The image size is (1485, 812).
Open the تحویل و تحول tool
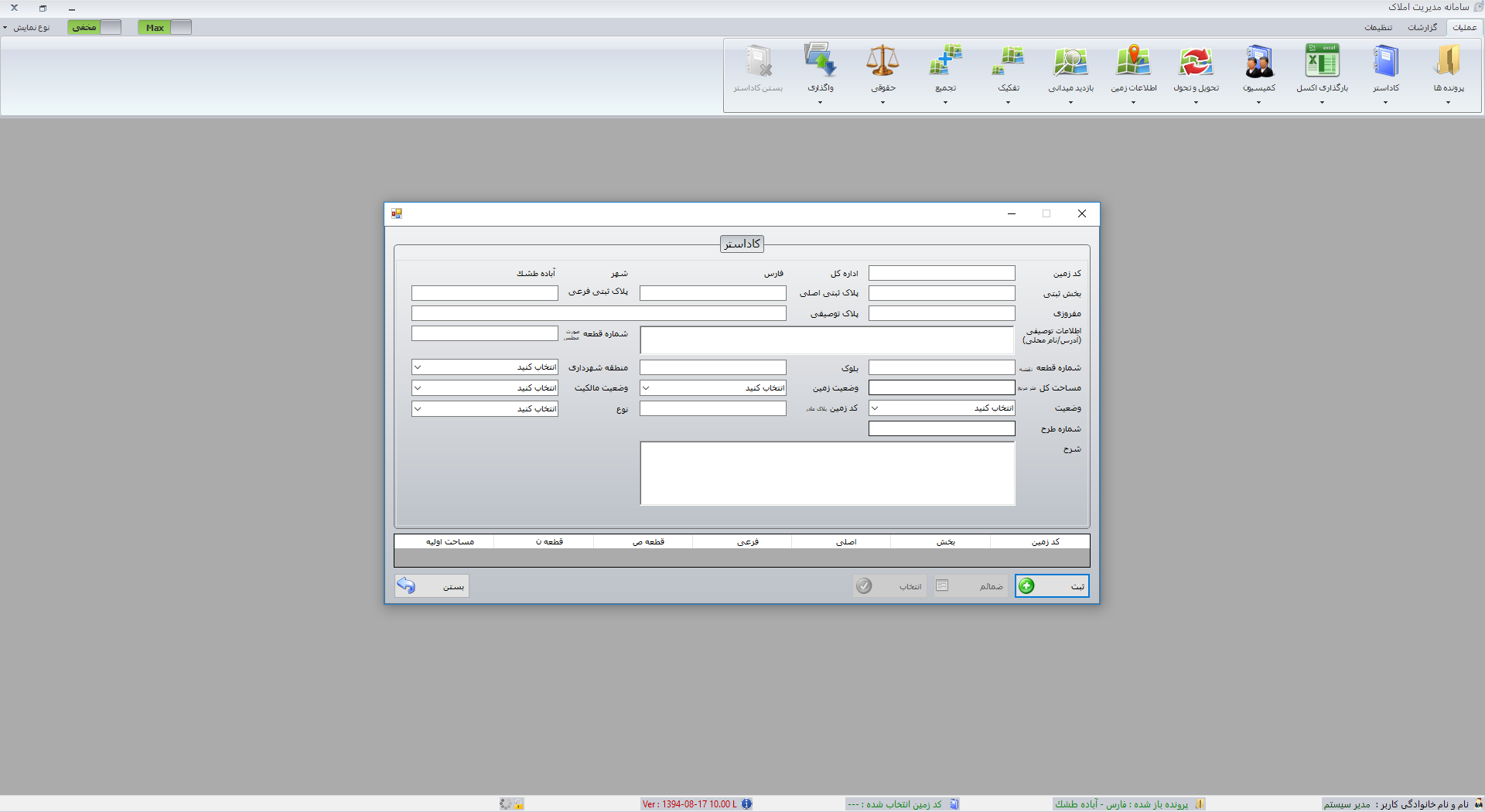click(1196, 73)
